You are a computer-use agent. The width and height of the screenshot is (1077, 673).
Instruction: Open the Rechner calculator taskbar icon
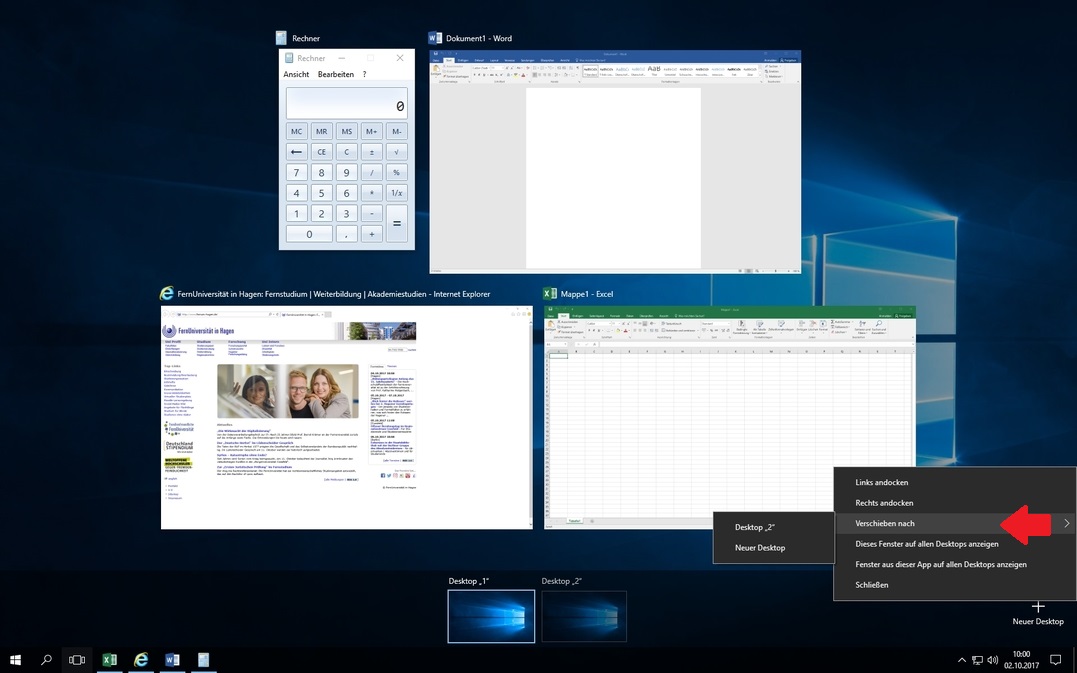tap(203, 660)
